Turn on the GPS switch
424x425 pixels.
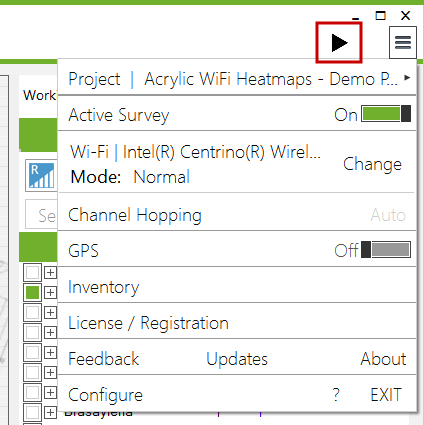(x=386, y=250)
